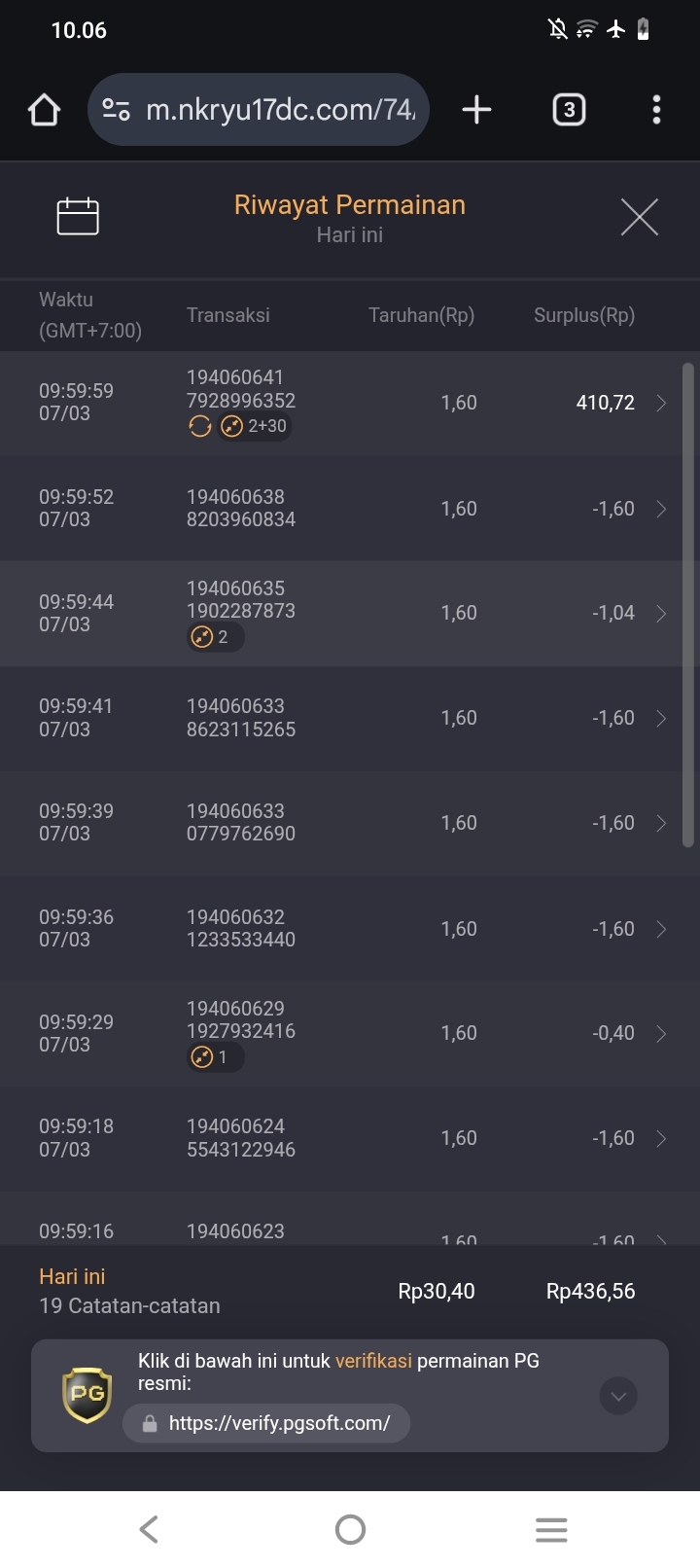
Task: Open the browser three-dot menu
Action: pos(656,110)
